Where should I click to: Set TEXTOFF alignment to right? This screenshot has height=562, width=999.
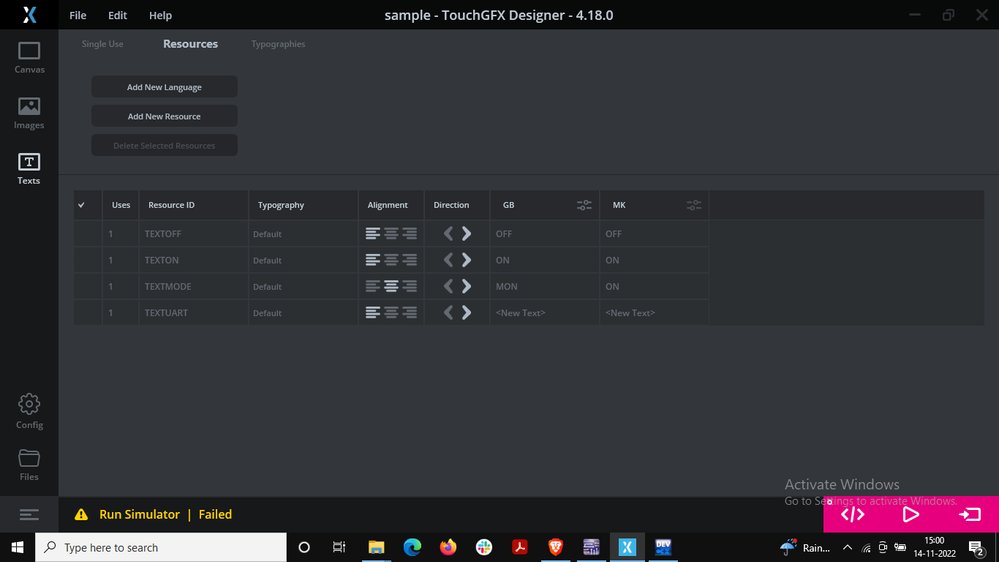tap(410, 234)
